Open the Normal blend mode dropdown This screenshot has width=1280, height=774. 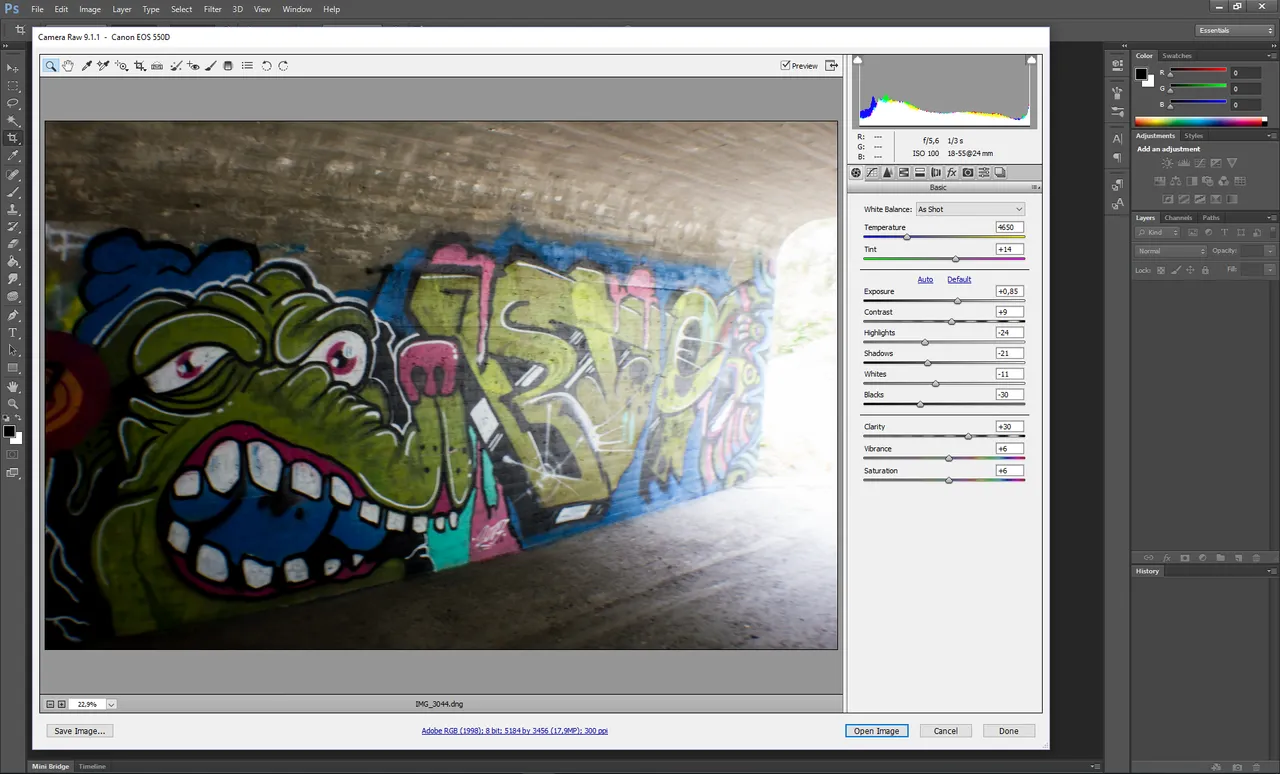(1171, 251)
